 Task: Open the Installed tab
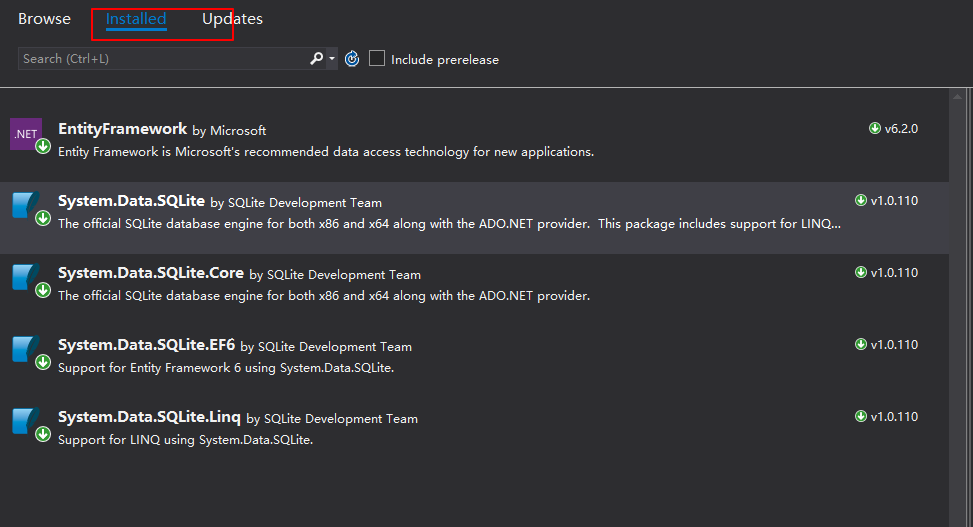tap(136, 19)
